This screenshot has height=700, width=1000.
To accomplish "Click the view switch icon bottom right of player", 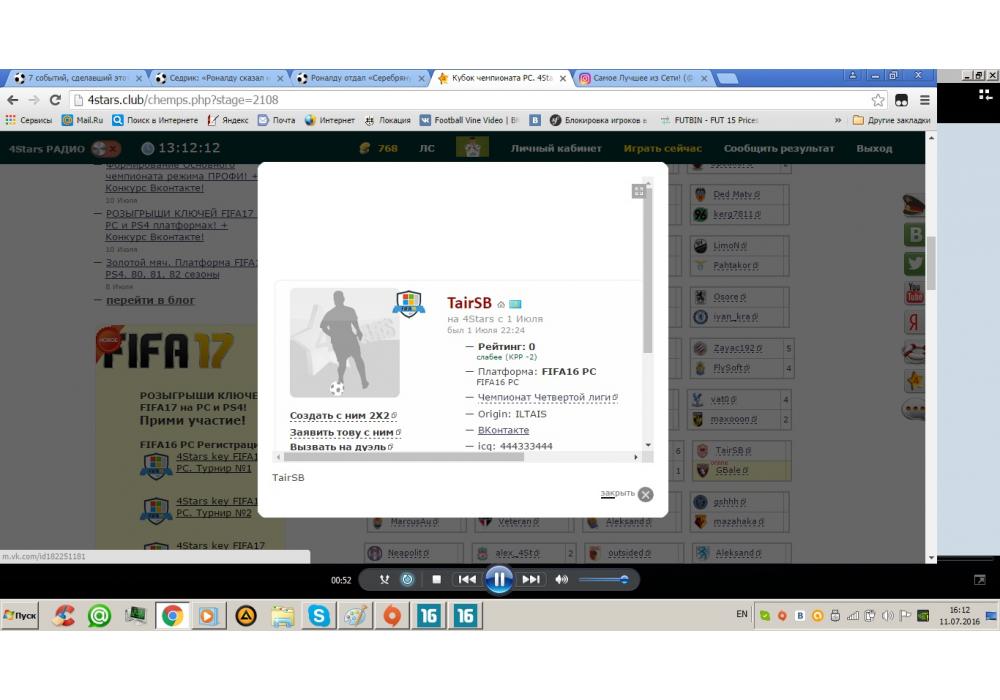I will coord(980,580).
